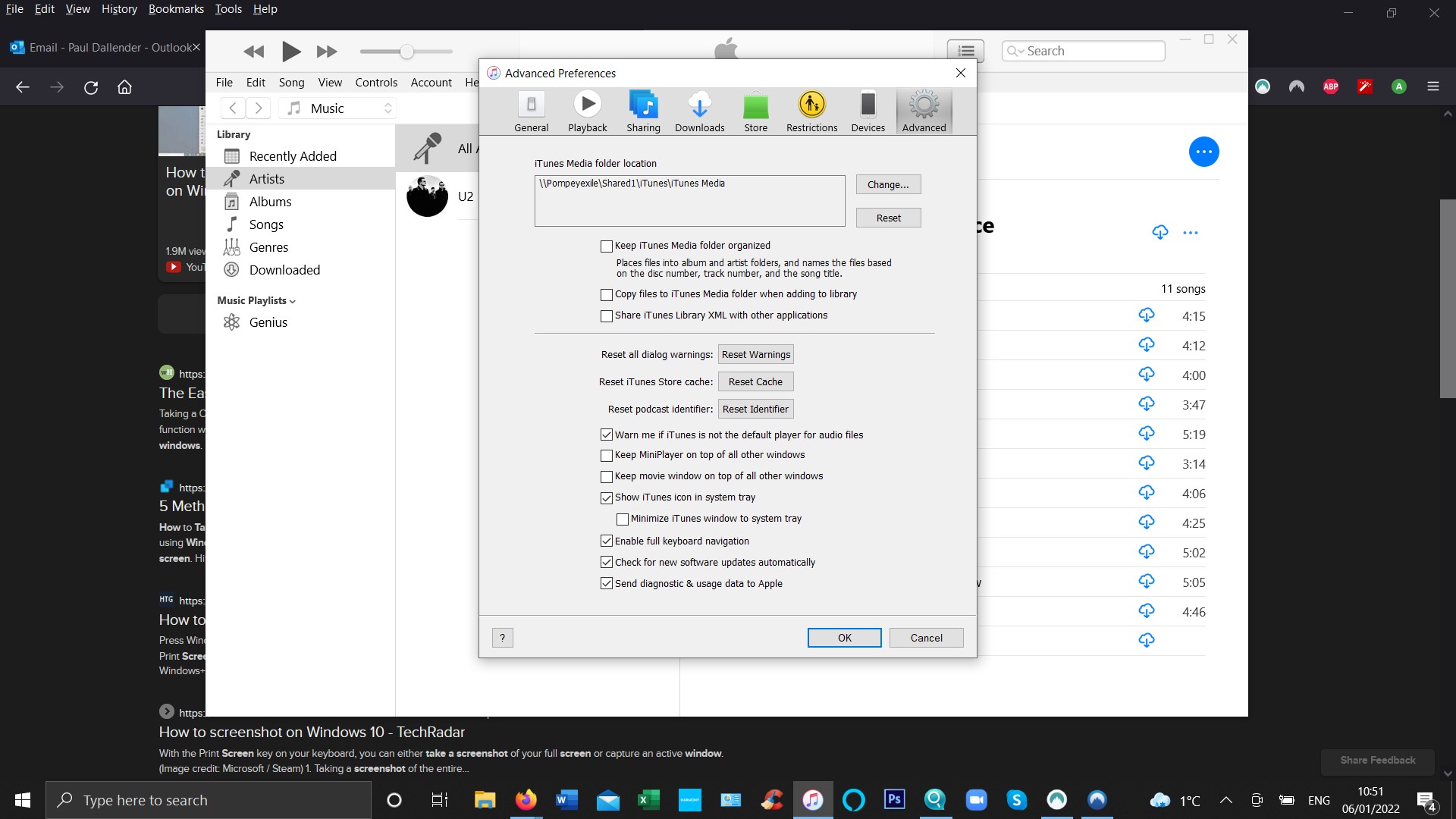Toggle Copy files to iTunes Media folder checkbox
Viewport: 1456px width, 819px height.
tap(606, 294)
